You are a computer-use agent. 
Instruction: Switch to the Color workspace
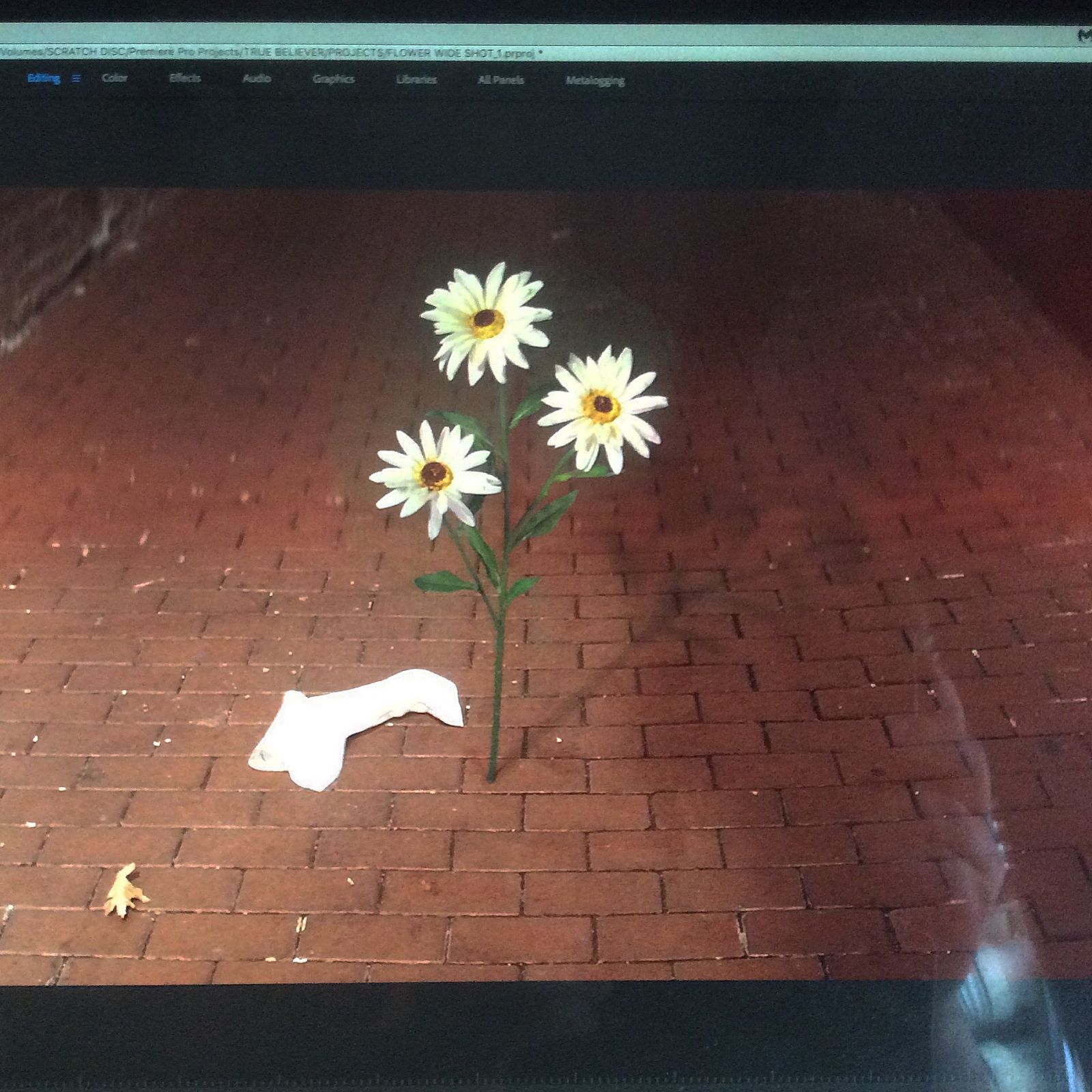[115, 78]
